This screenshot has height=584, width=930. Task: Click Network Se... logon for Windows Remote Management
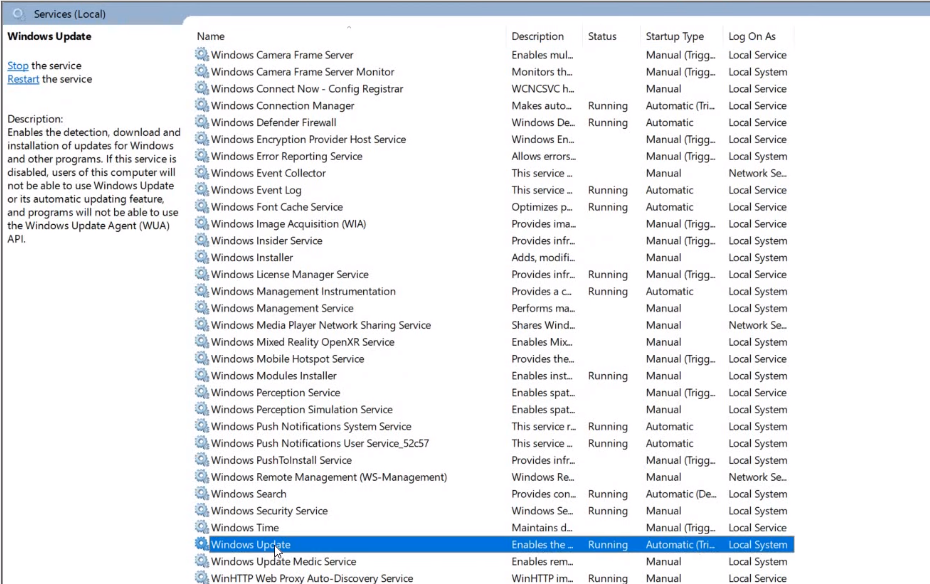tap(757, 477)
